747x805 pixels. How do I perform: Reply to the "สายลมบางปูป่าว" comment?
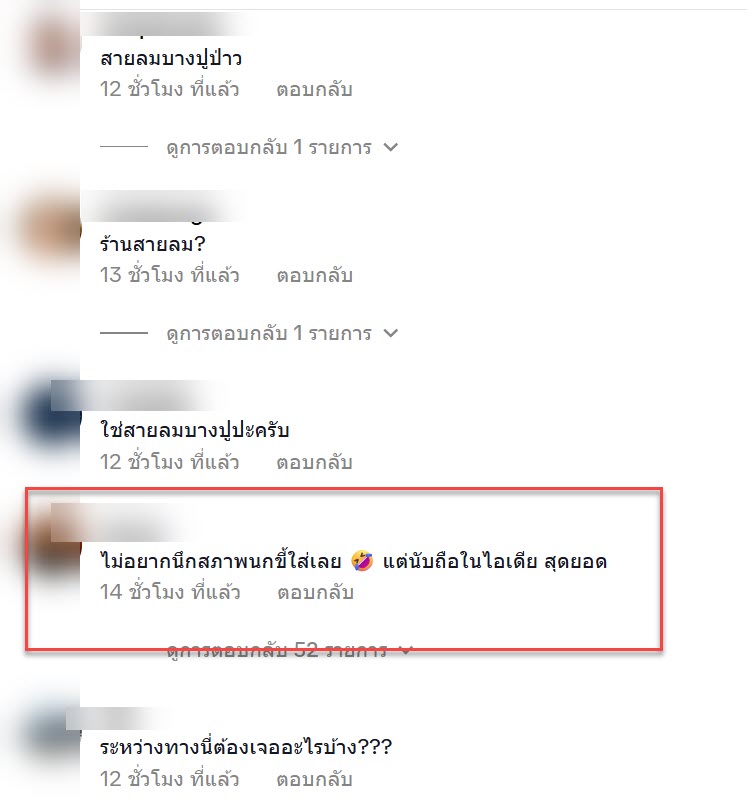(x=314, y=89)
